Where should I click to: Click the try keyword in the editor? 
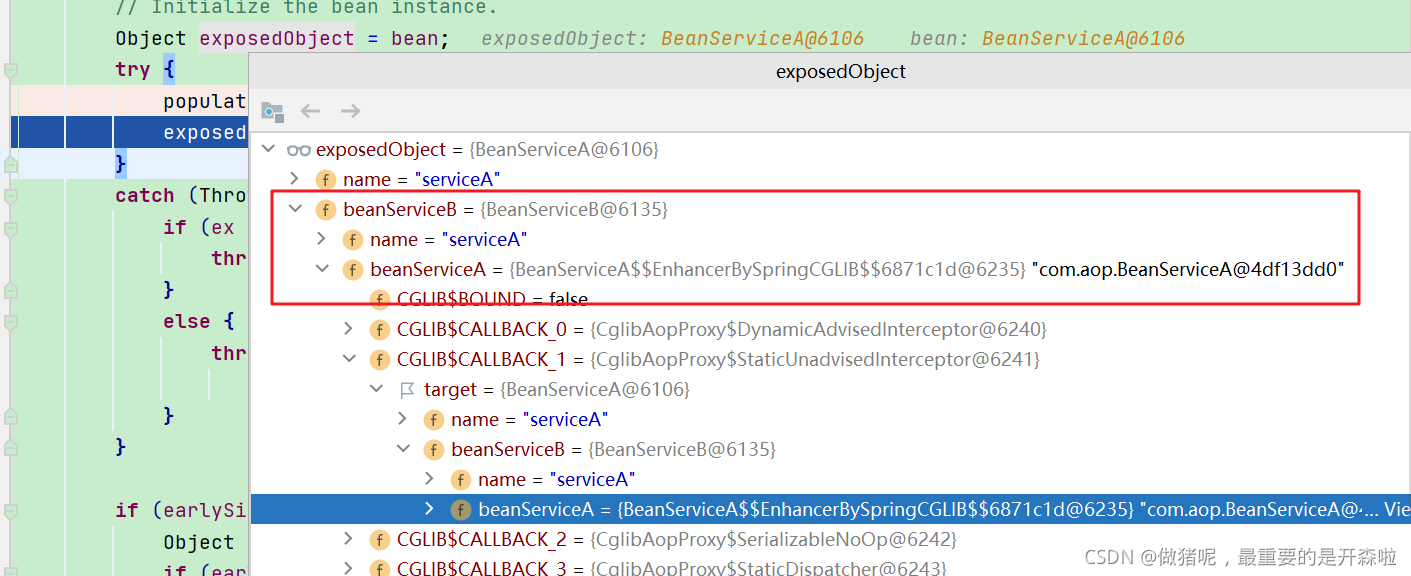click(x=132, y=70)
